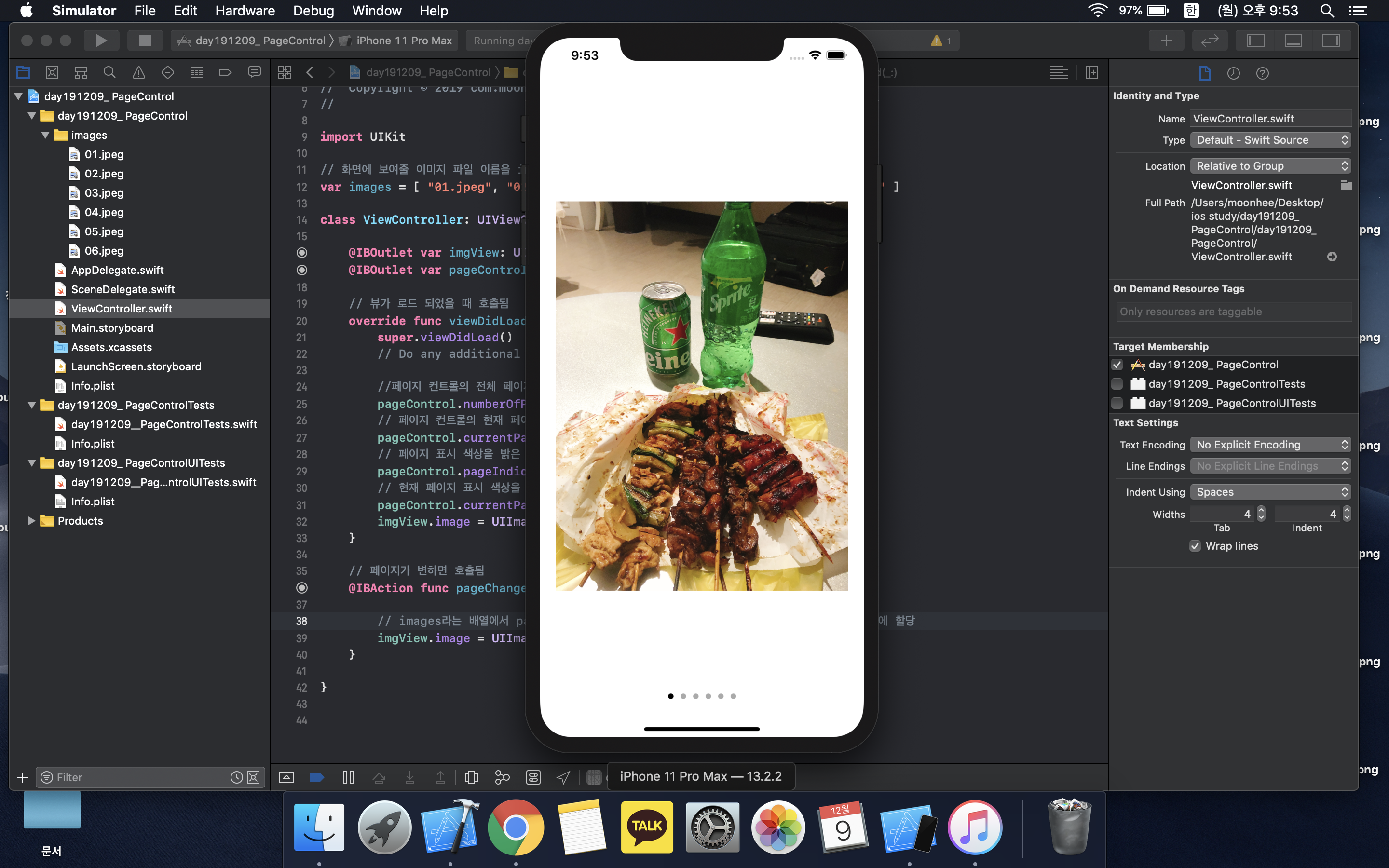The height and width of the screenshot is (868, 1389).
Task: Click the Run play button in toolbar
Action: point(101,41)
